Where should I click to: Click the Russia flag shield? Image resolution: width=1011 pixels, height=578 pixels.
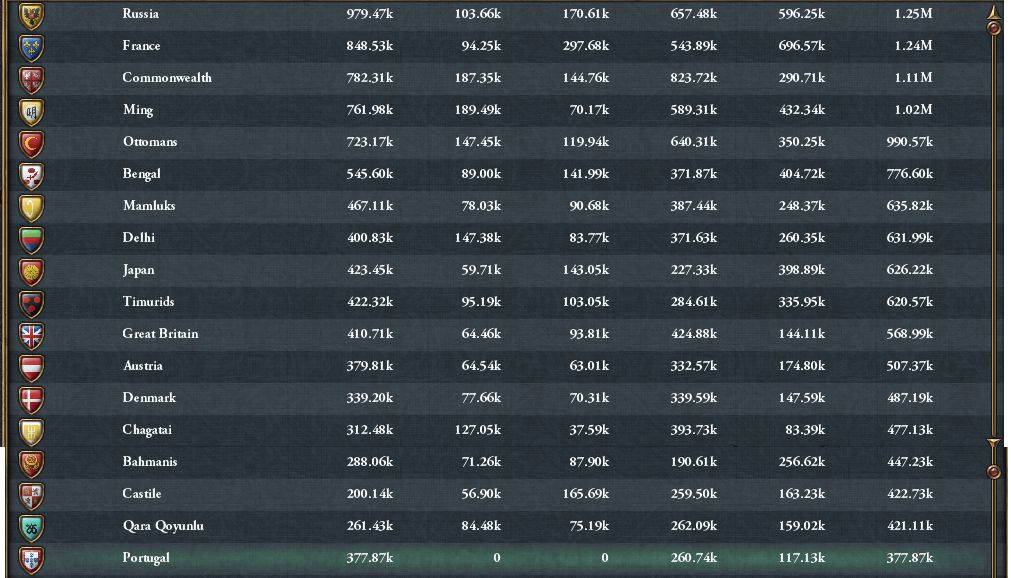(32, 15)
